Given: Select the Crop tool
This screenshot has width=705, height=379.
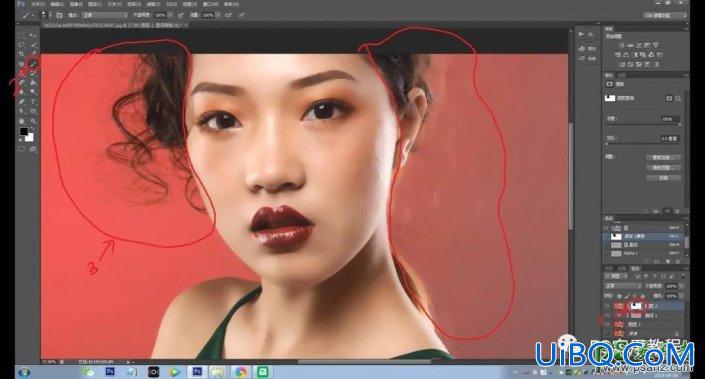Looking at the screenshot, I should (22, 54).
